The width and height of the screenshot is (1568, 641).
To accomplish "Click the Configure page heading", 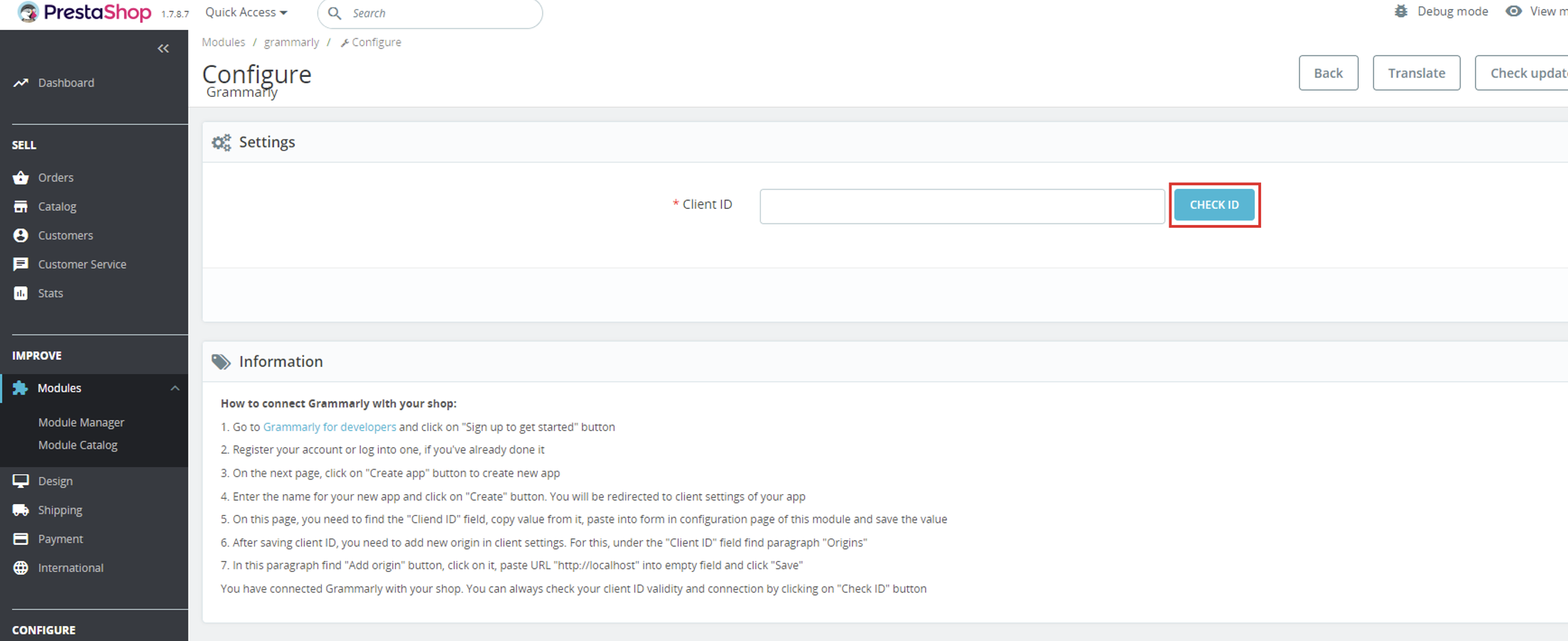I will click(257, 74).
